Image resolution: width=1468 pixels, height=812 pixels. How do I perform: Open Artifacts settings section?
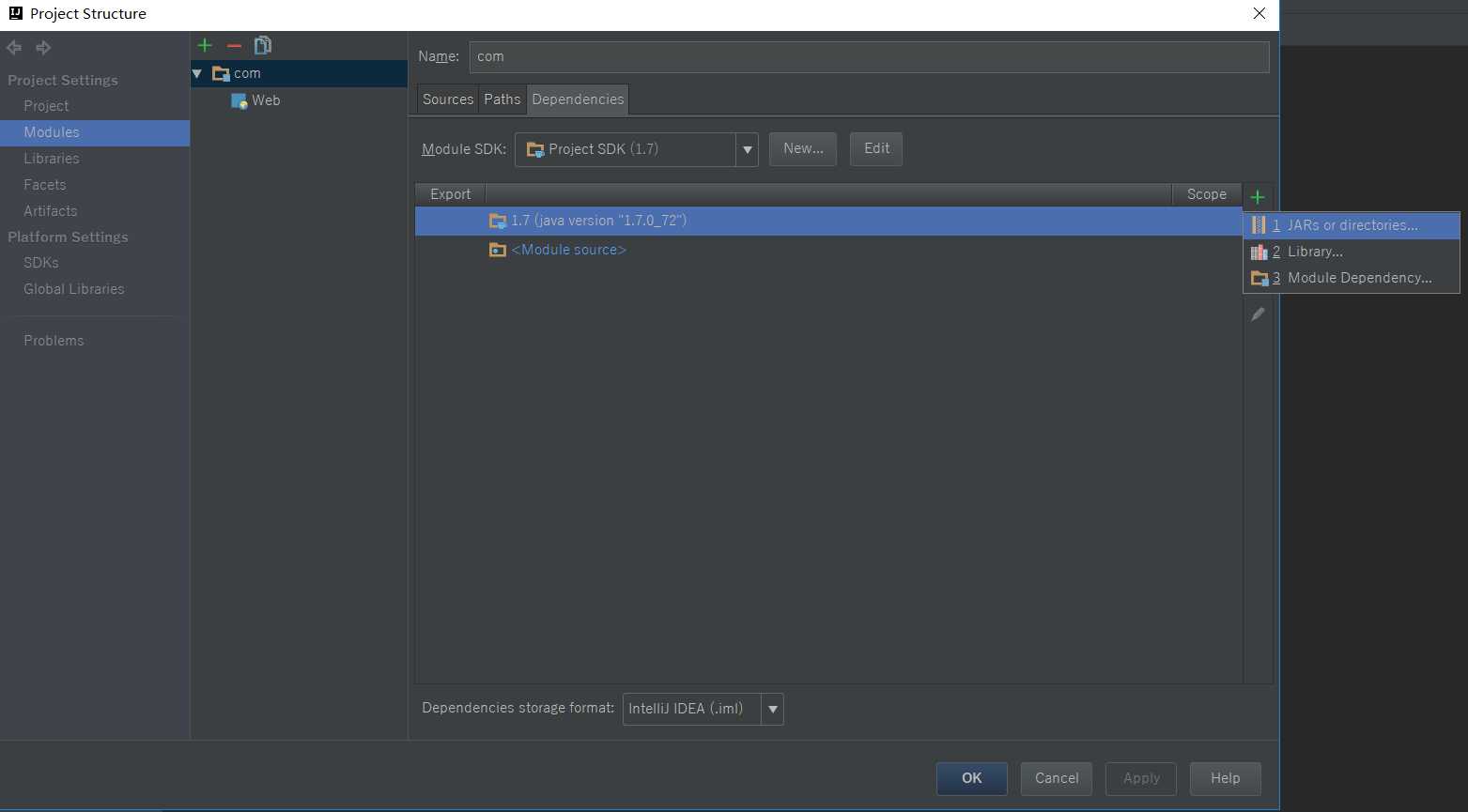point(50,211)
